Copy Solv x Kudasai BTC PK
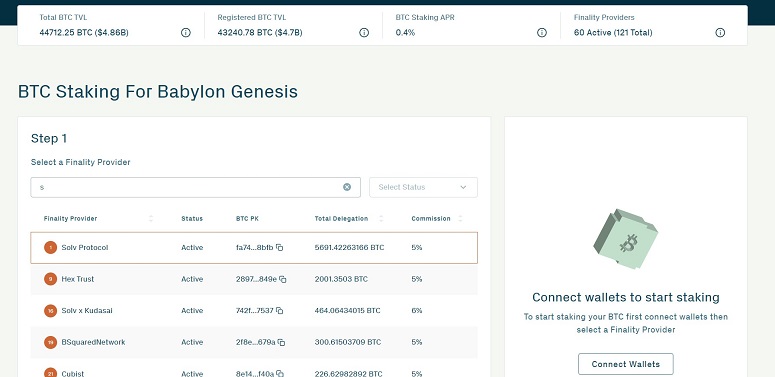 pyautogui.click(x=280, y=311)
